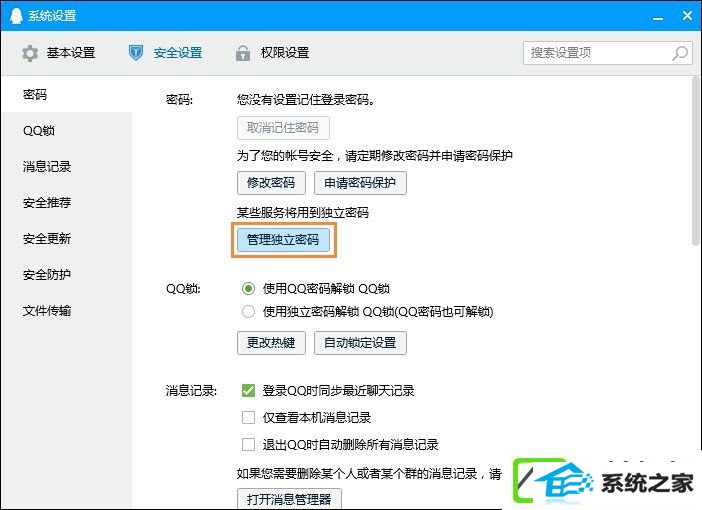Viewport: 702px width, 510px height.
Task: Uncheck 登录QQ时同步最近聊天记录
Action: pyautogui.click(x=248, y=390)
